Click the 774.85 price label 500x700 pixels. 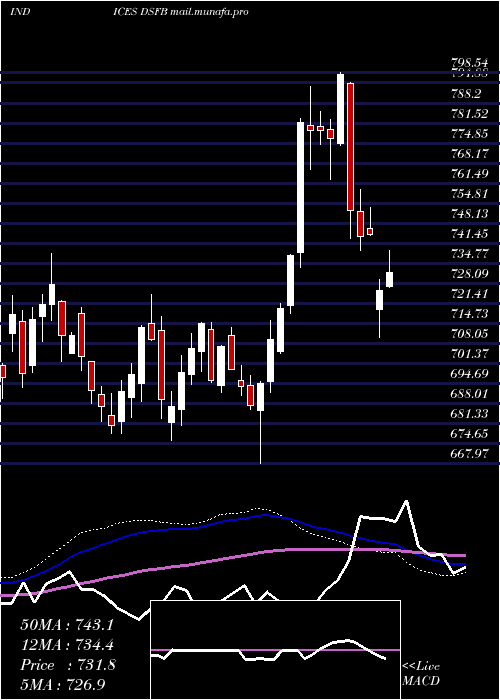(x=469, y=134)
